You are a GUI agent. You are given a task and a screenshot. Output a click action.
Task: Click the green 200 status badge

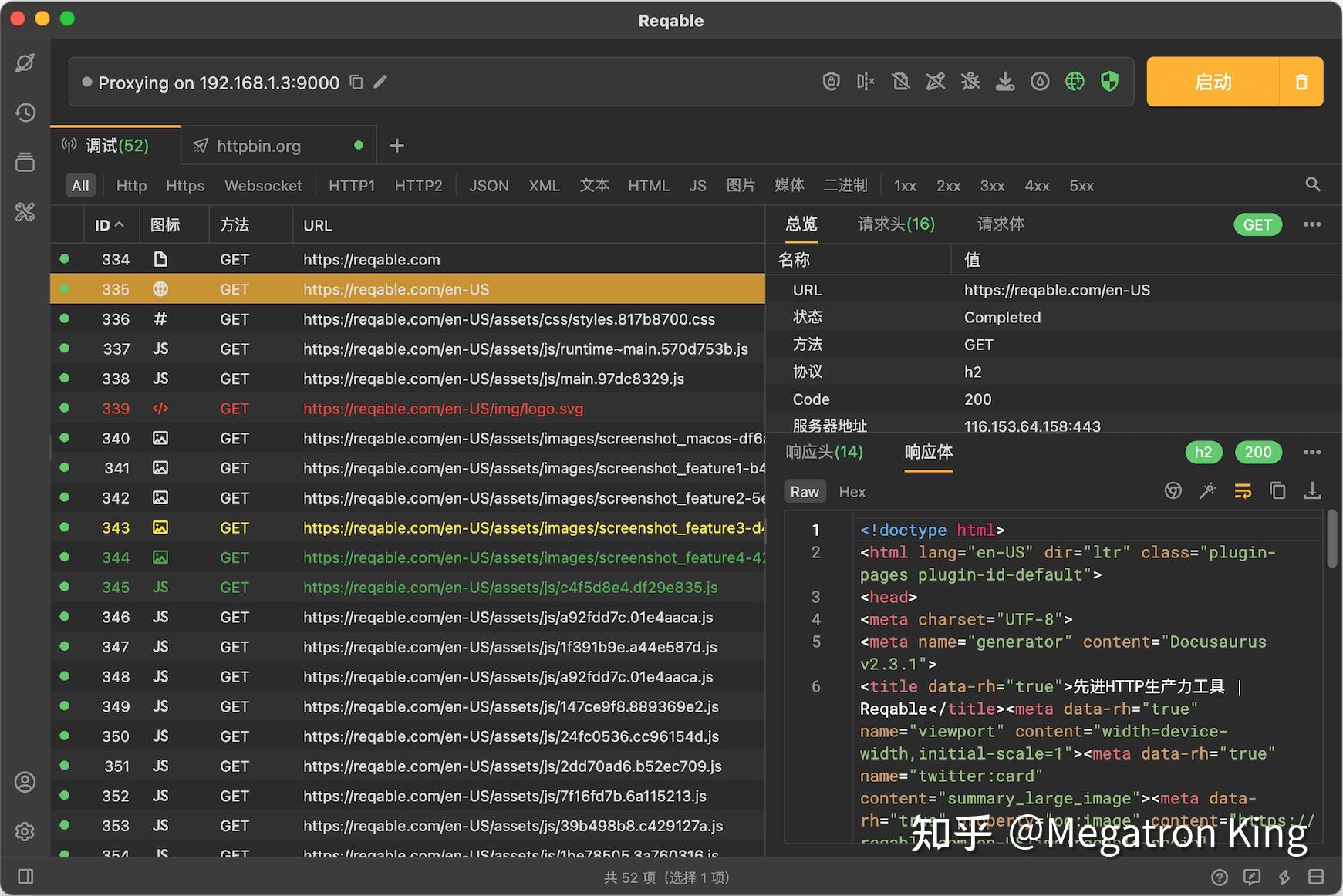(1258, 452)
